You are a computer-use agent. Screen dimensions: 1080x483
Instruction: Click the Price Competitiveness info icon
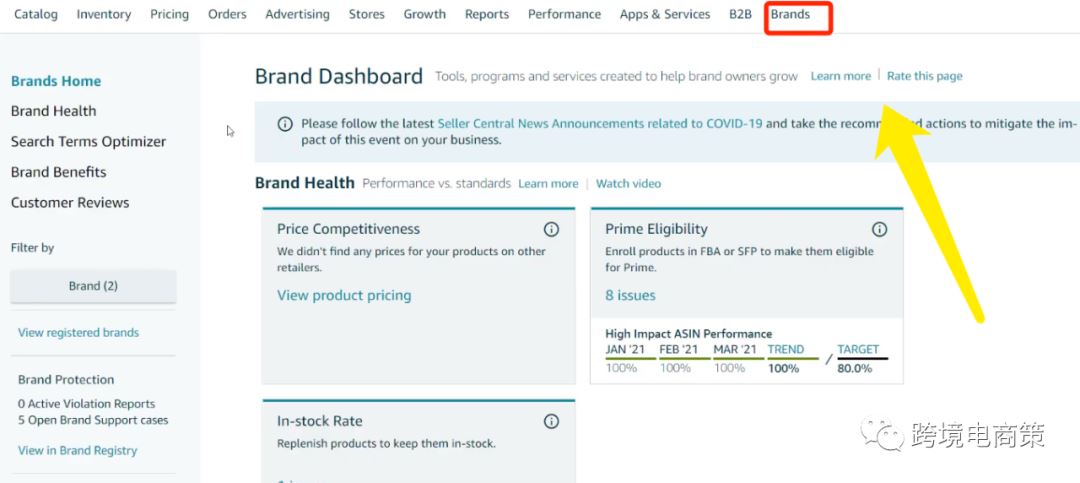point(551,229)
